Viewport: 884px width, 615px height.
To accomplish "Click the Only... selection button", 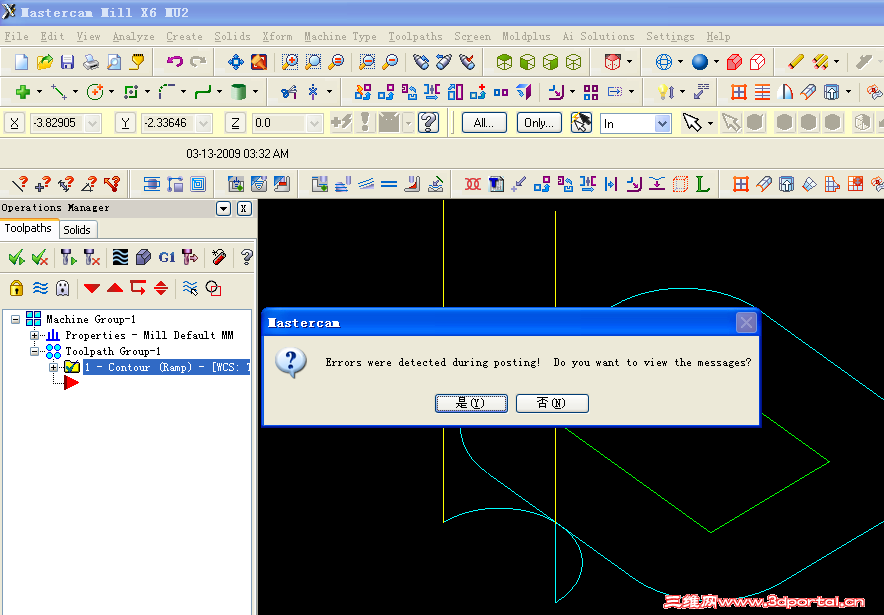I will tap(539, 123).
